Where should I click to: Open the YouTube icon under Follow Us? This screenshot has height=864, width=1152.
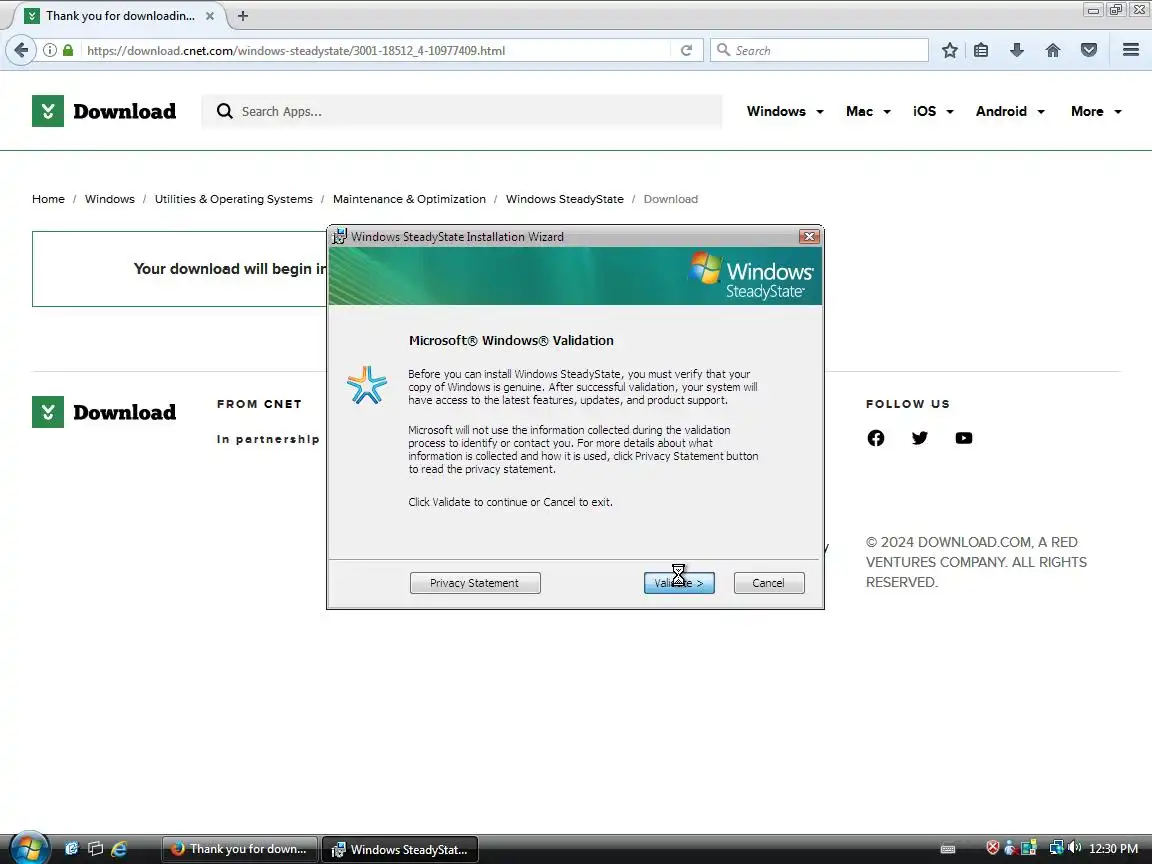pyautogui.click(x=964, y=438)
